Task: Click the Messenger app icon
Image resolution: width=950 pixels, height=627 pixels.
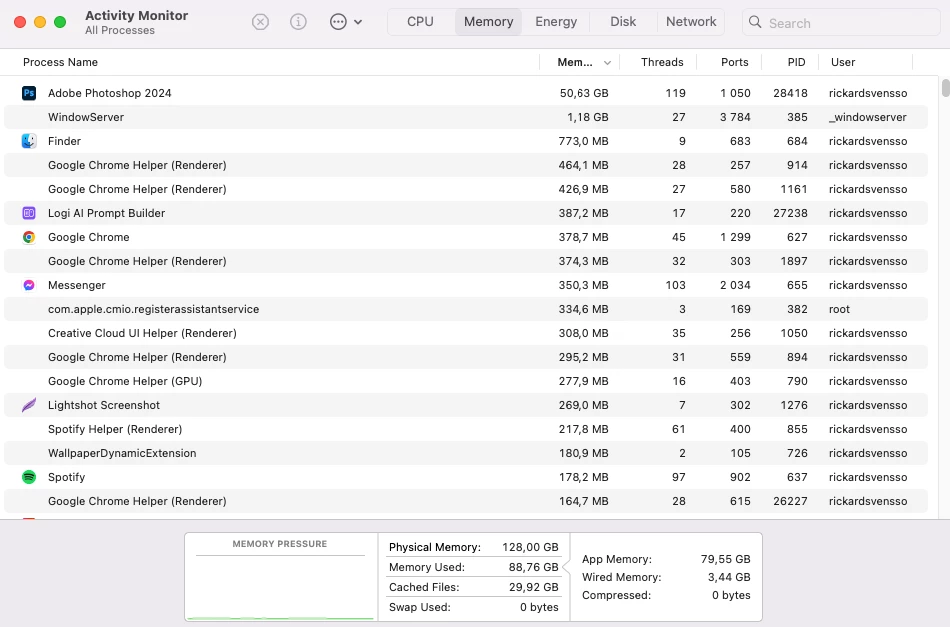Action: (28, 285)
